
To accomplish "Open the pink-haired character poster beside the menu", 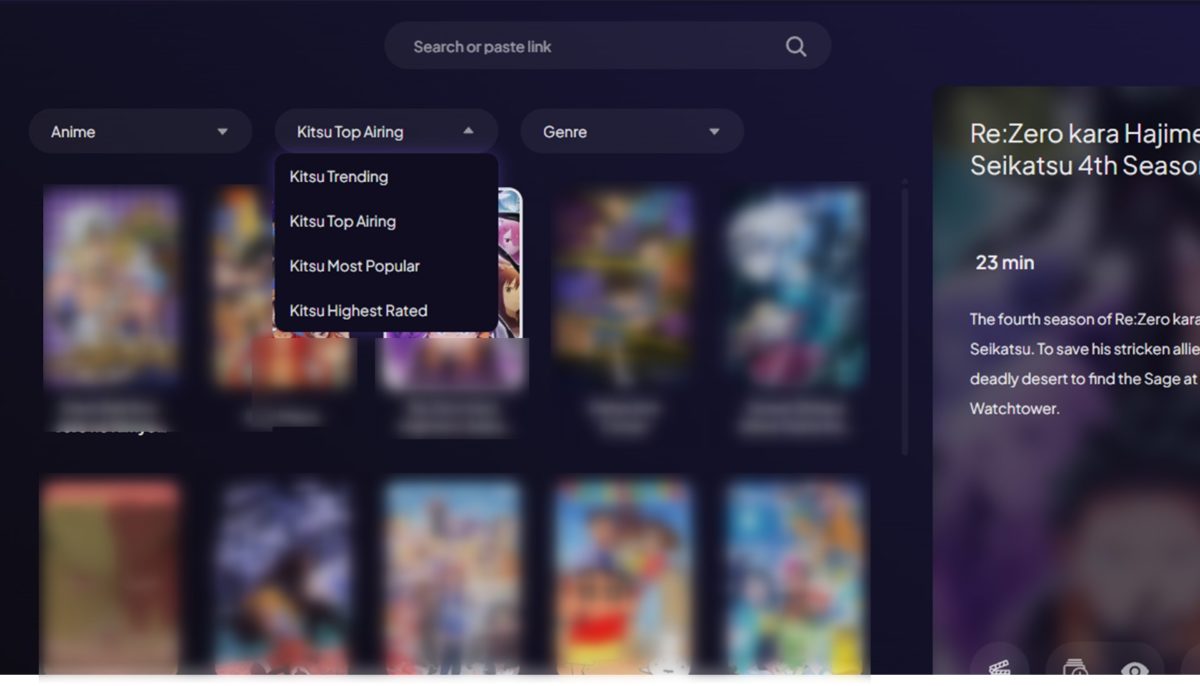I will (x=510, y=262).
